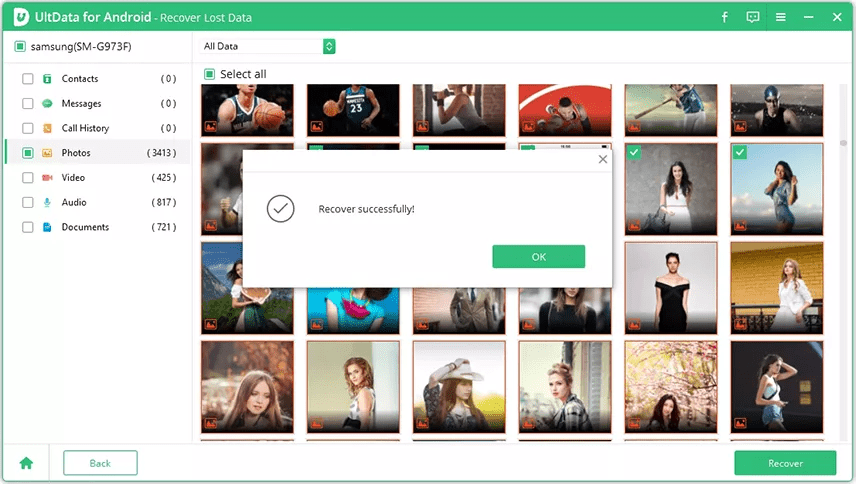Viewport: 856px width, 484px height.
Task: Click the Video camera icon
Action: 47,177
